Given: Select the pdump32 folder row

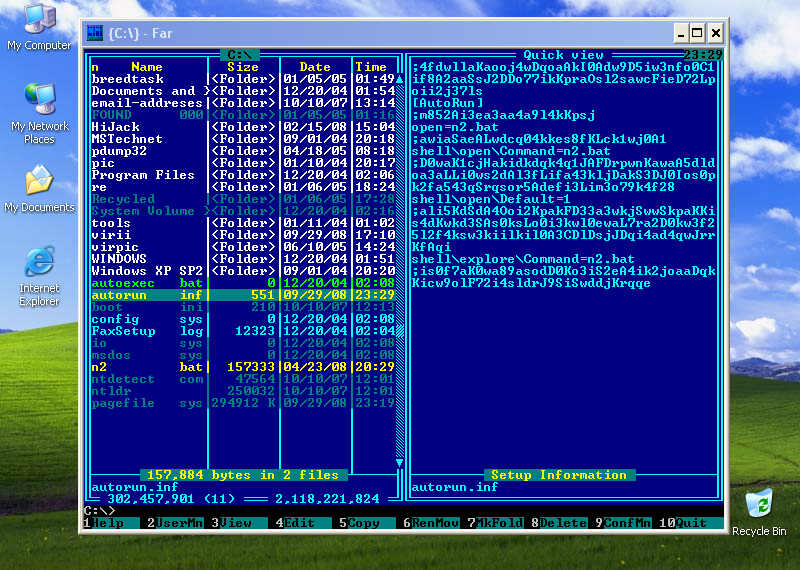Looking at the screenshot, I should [243, 151].
